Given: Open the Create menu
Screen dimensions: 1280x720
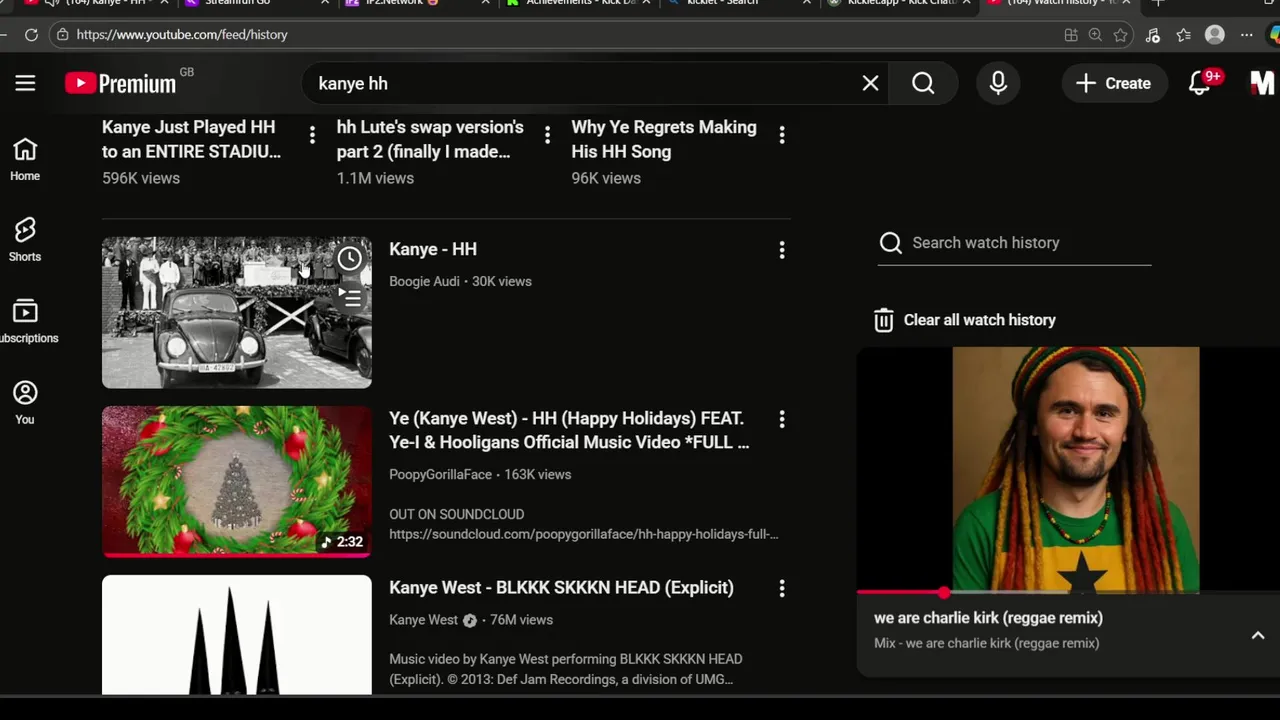Looking at the screenshot, I should tap(1113, 84).
